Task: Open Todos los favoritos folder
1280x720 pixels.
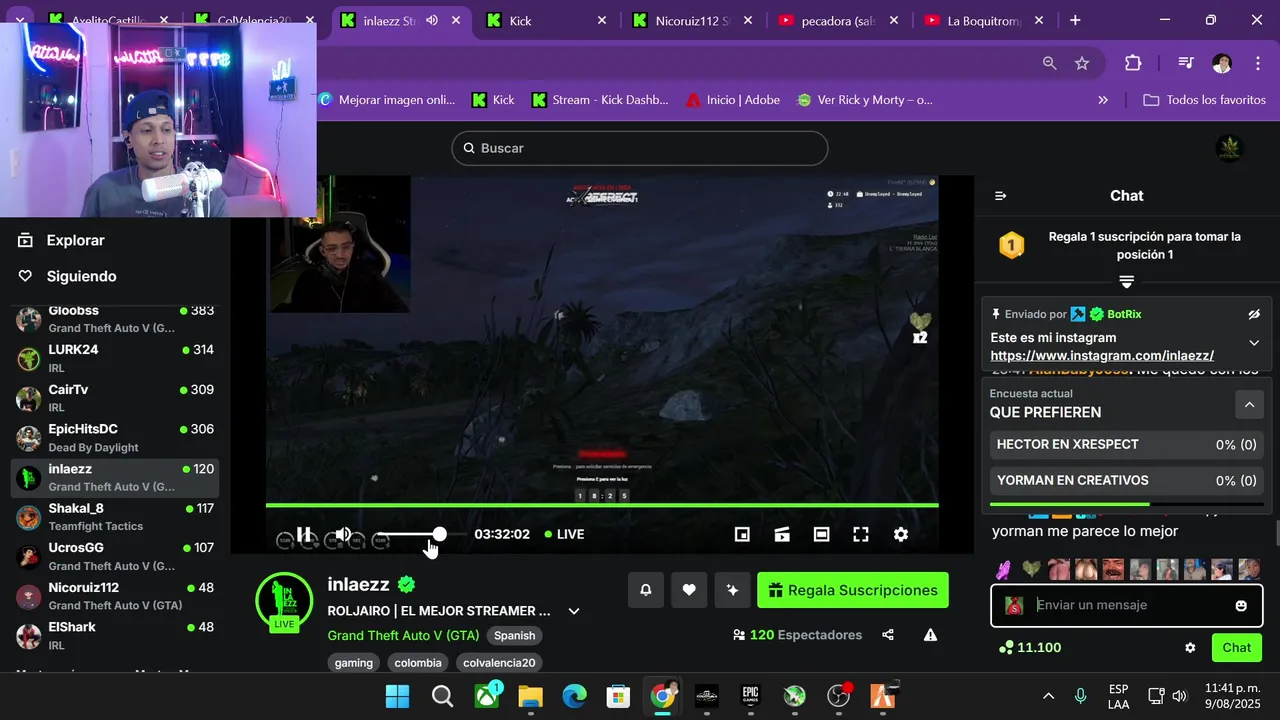Action: pos(1204,100)
